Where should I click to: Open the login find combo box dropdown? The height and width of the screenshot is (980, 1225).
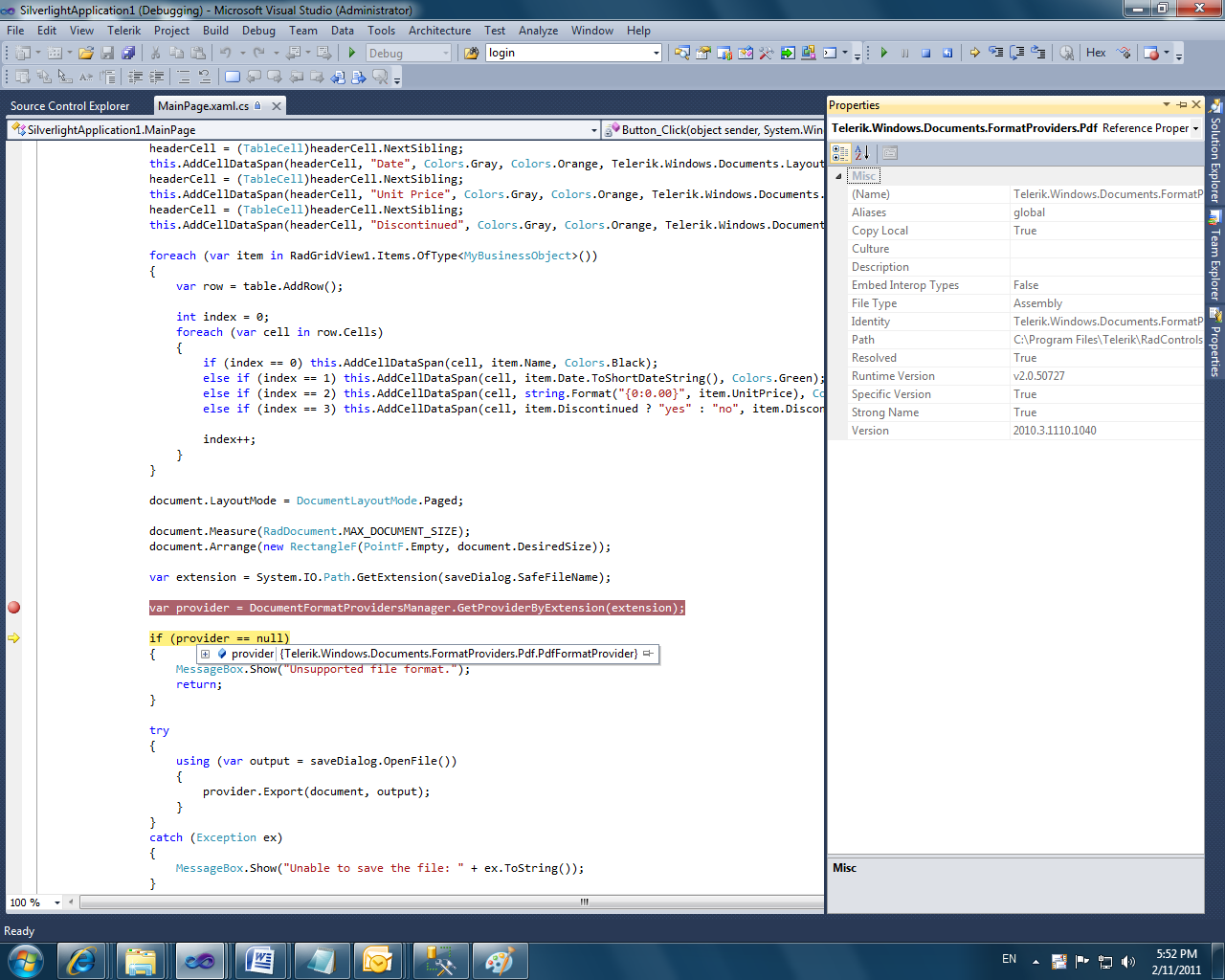point(656,54)
